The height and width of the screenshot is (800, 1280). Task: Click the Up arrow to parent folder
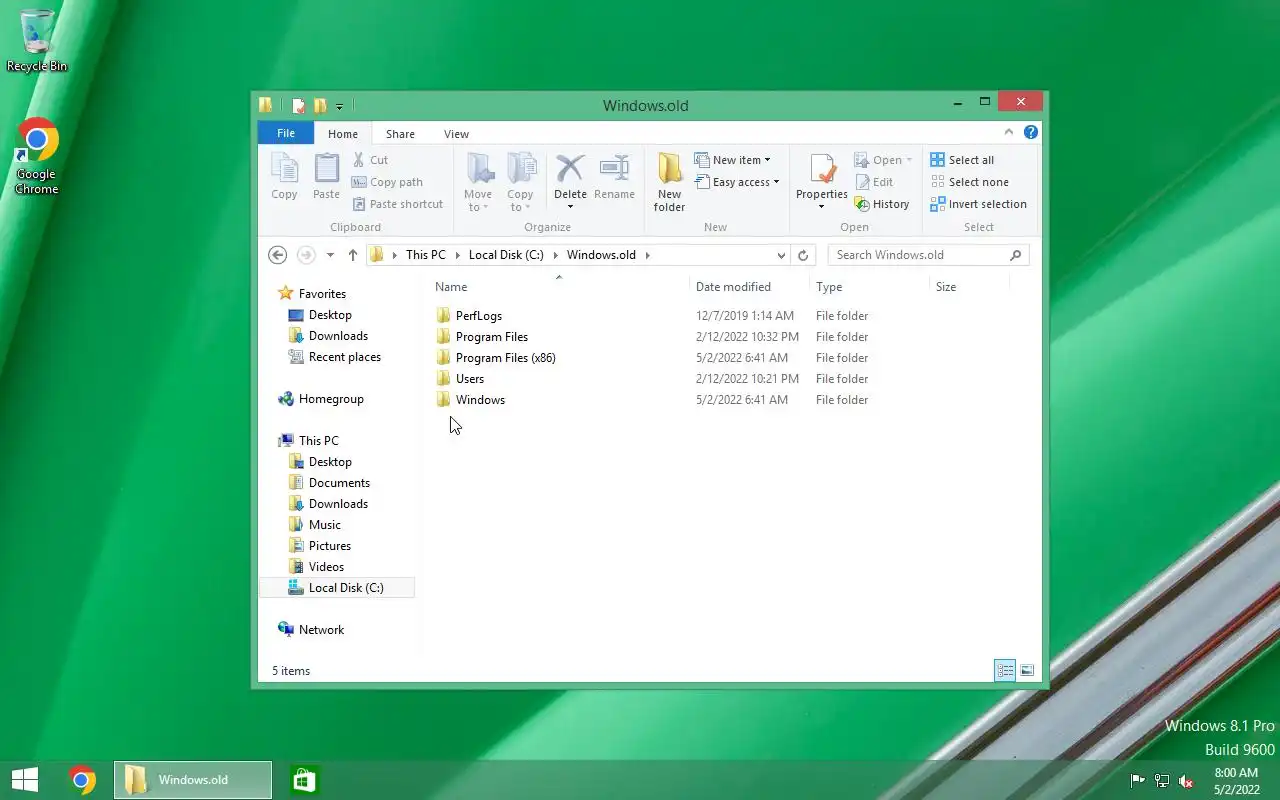click(352, 255)
